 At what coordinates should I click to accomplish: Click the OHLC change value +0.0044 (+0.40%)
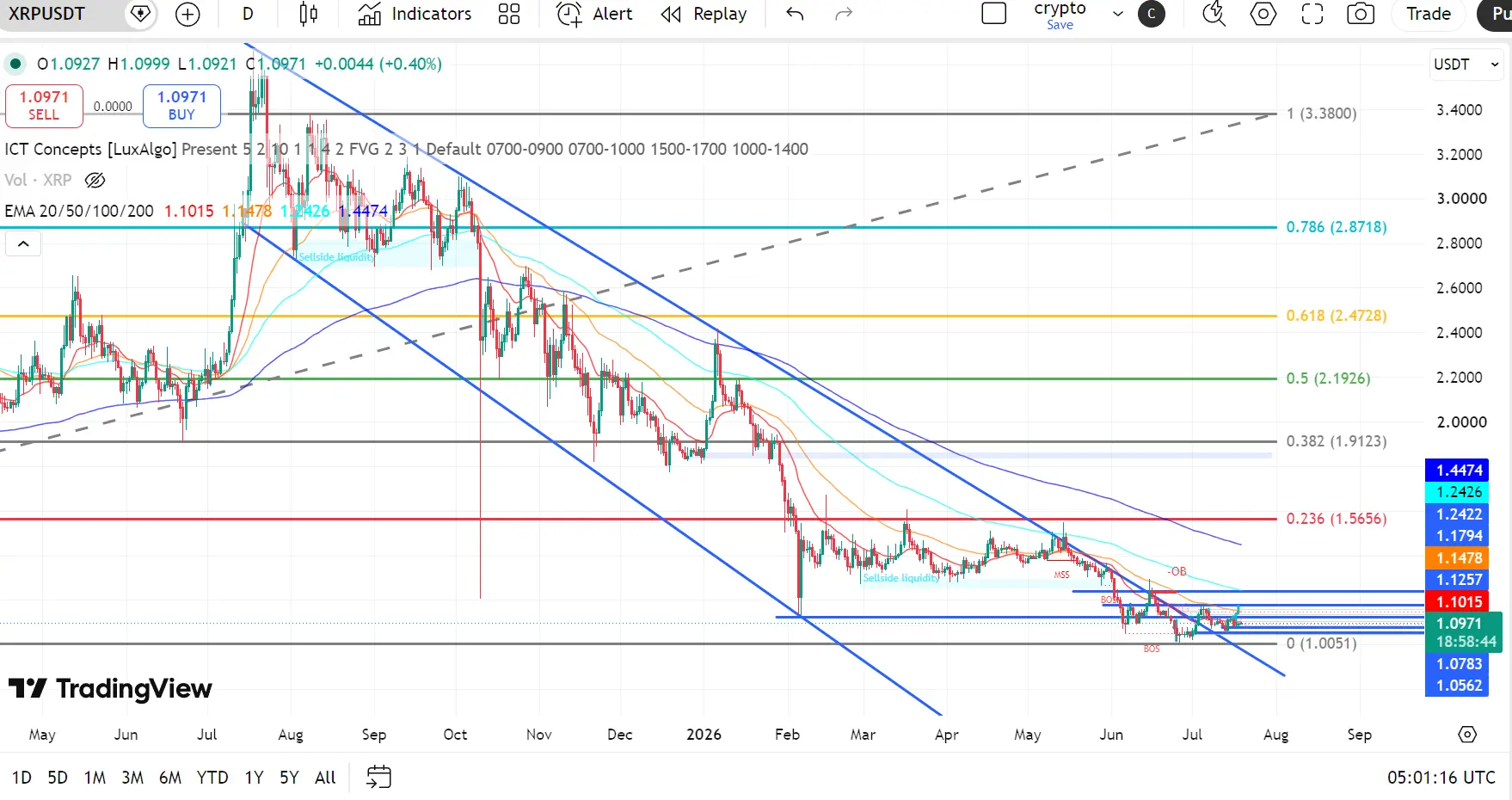pos(378,64)
